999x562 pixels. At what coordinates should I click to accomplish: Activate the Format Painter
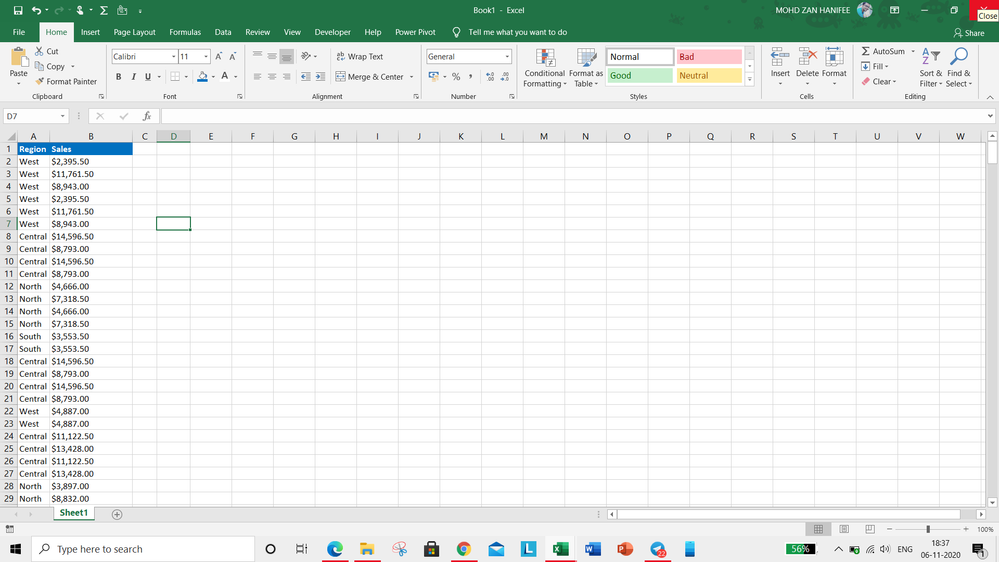point(66,82)
